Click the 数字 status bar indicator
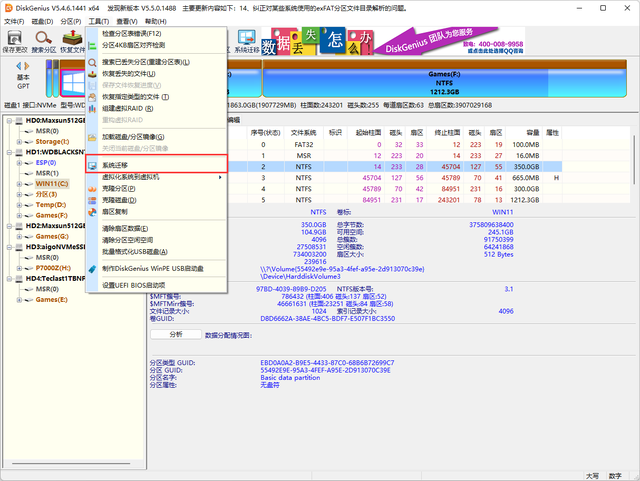Viewport: 640px width, 481px height. point(615,476)
